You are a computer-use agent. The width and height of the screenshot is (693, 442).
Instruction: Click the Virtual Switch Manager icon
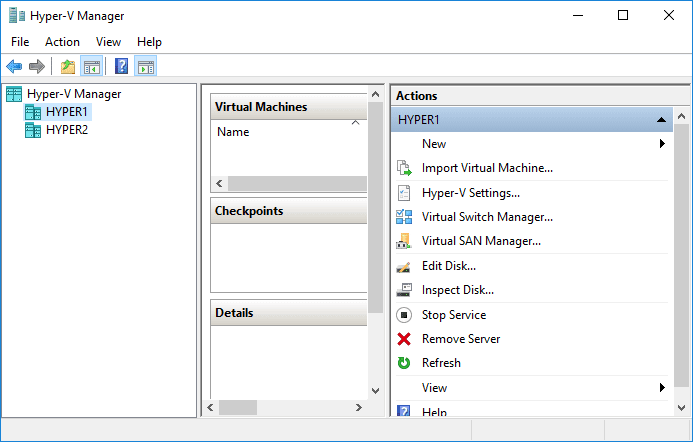tap(404, 217)
